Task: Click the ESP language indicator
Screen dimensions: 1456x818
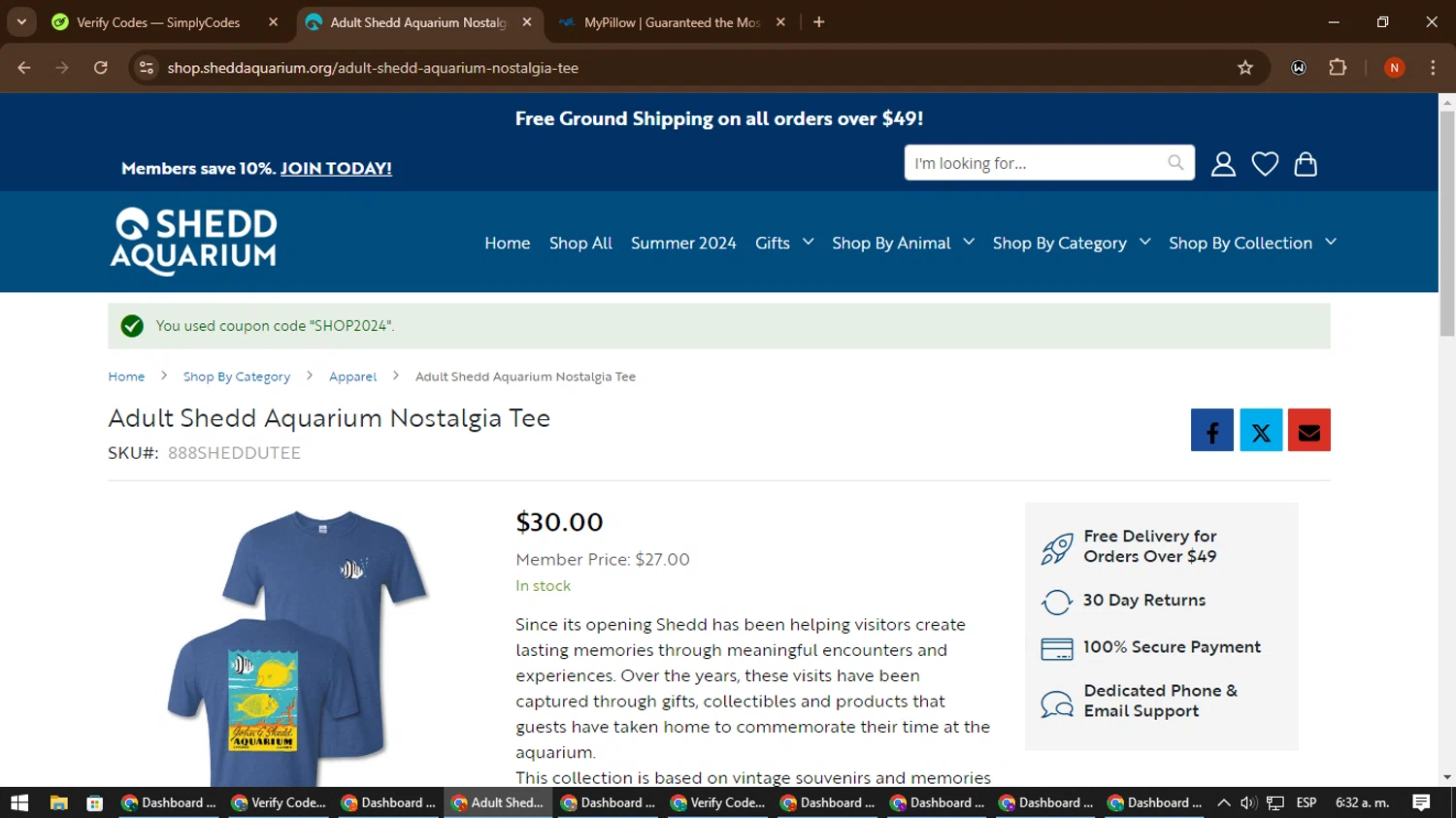Action: [1307, 802]
